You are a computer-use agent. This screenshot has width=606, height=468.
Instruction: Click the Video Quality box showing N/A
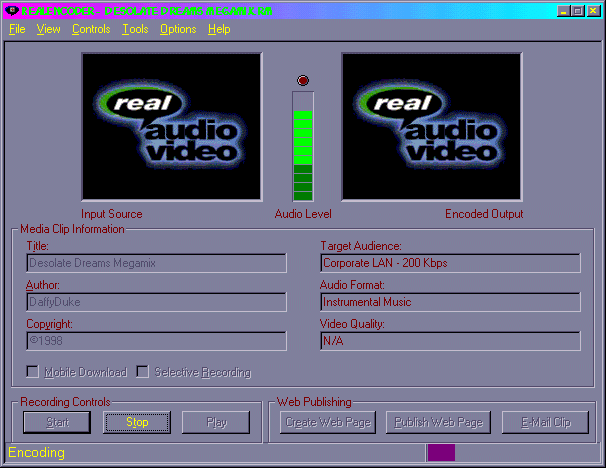click(x=450, y=341)
